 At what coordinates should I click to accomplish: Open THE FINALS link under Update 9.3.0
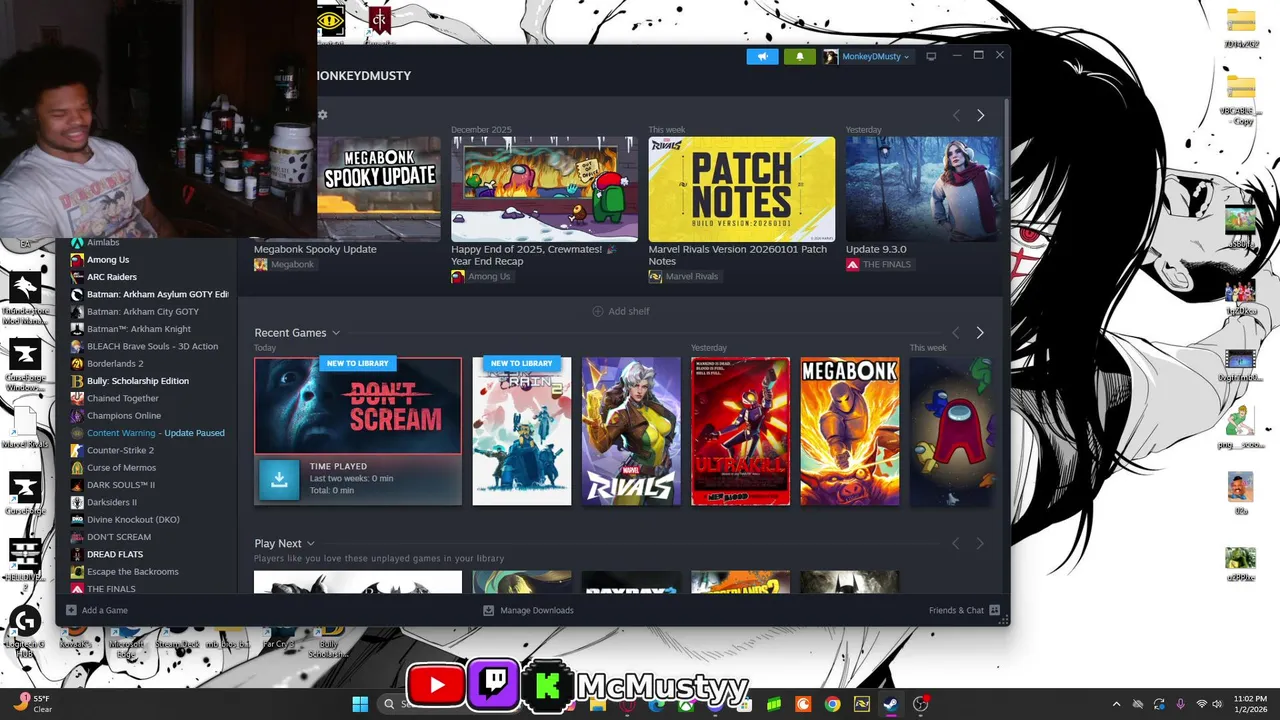coord(882,265)
